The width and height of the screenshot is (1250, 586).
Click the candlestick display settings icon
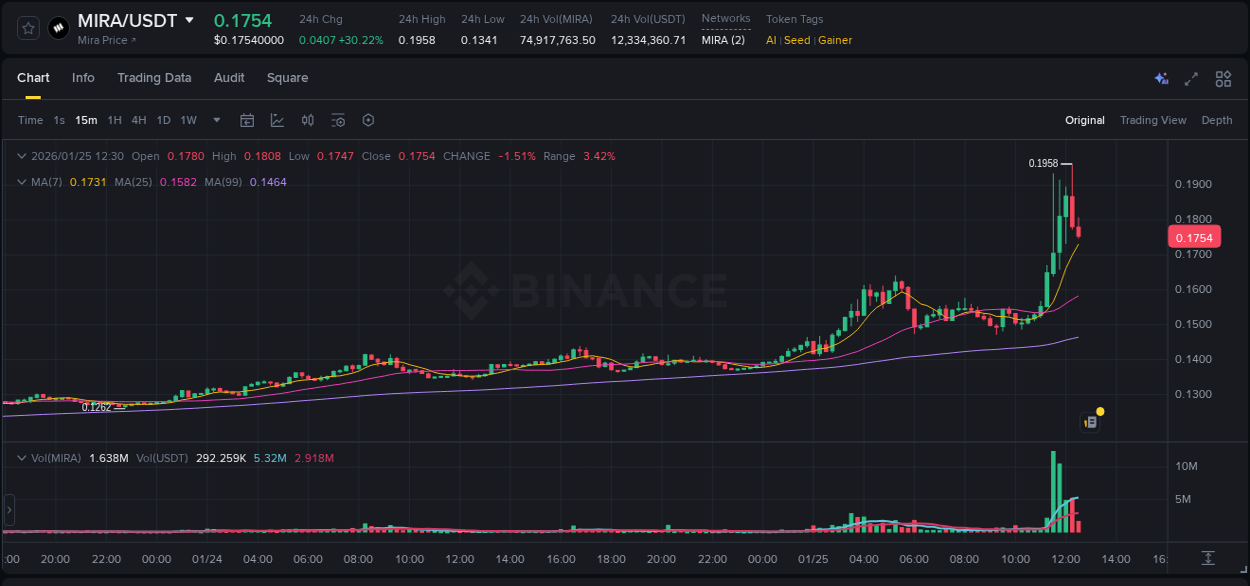pos(307,120)
